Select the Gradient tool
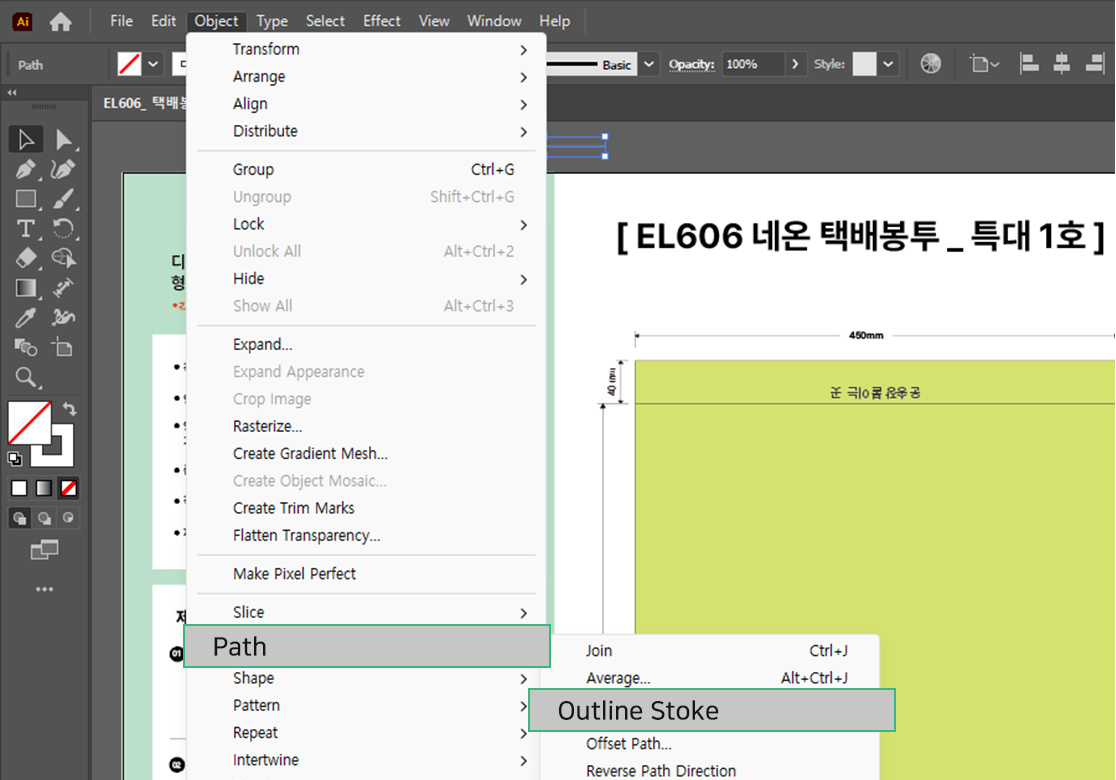 pyautogui.click(x=26, y=288)
